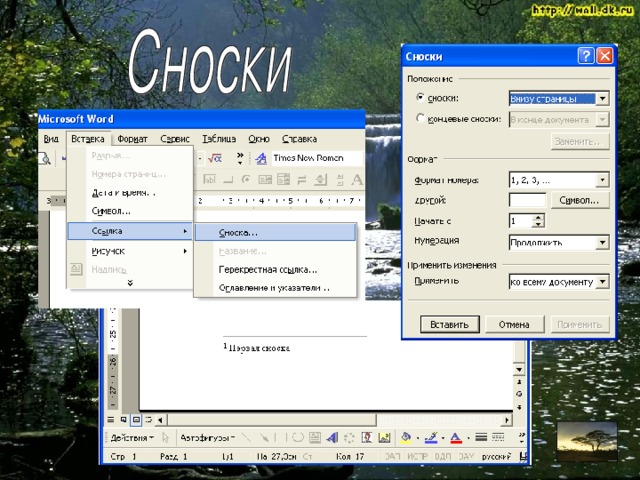
Task: Apply the blue Line Color brush
Action: pyautogui.click(x=431, y=438)
